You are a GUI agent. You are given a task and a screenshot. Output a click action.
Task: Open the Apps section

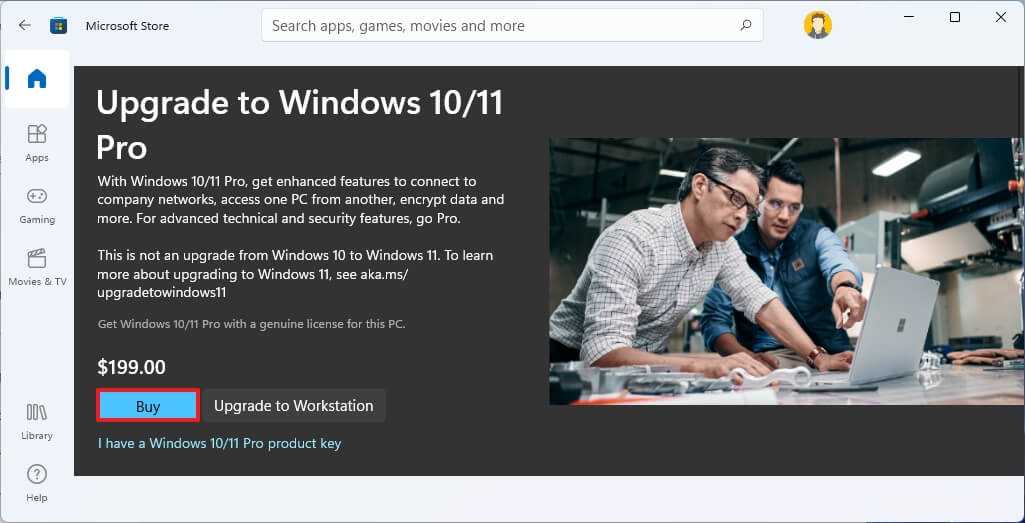37,142
